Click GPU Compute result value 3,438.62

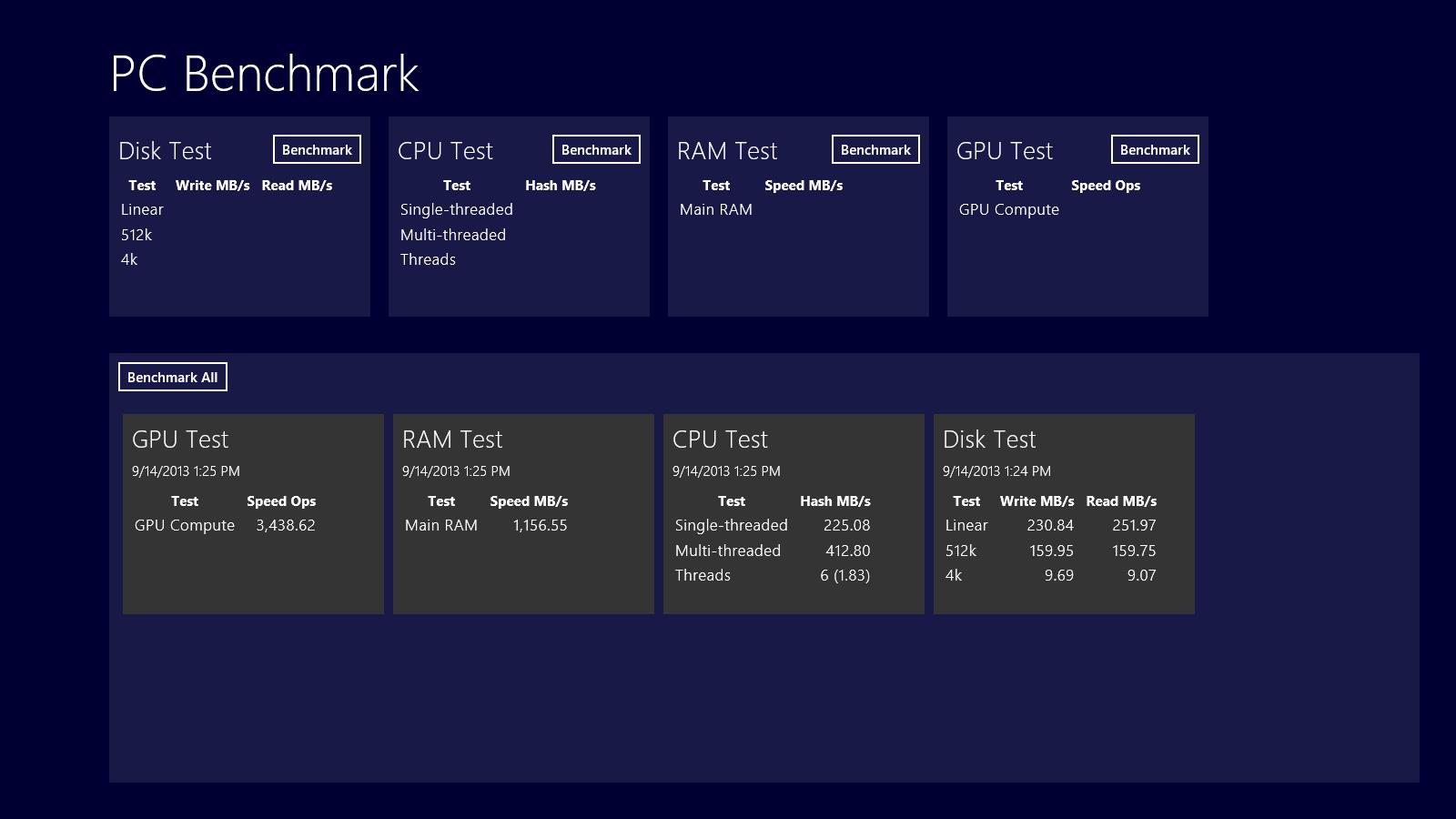point(286,525)
